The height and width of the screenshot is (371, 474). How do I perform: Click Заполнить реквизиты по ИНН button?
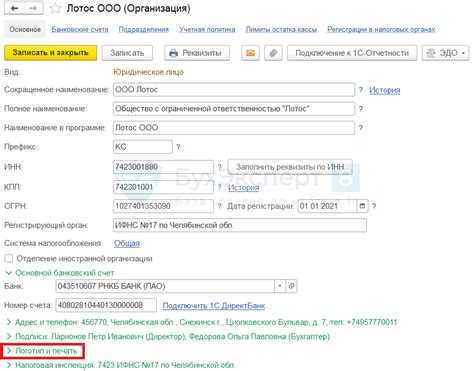290,167
